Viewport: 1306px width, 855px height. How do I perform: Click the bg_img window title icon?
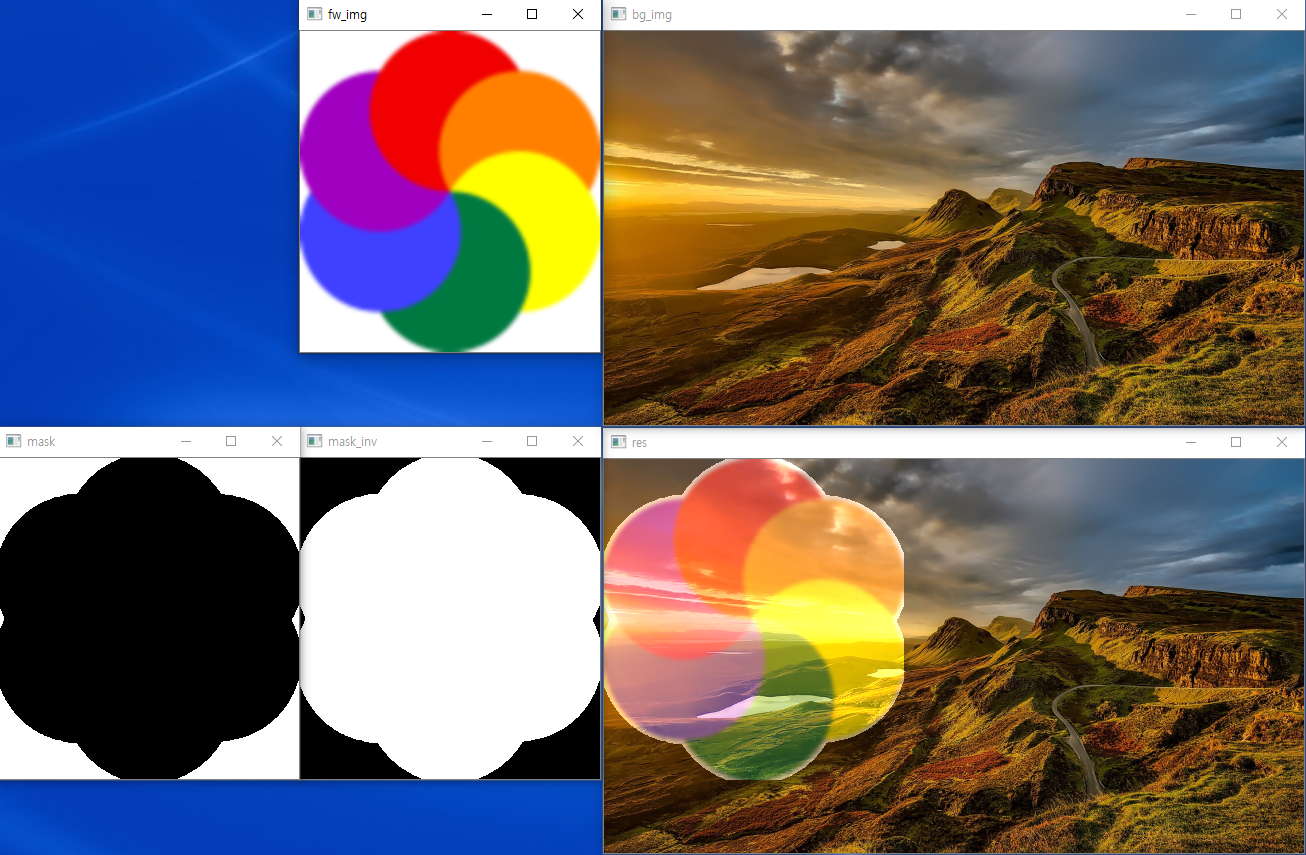pyautogui.click(x=618, y=14)
